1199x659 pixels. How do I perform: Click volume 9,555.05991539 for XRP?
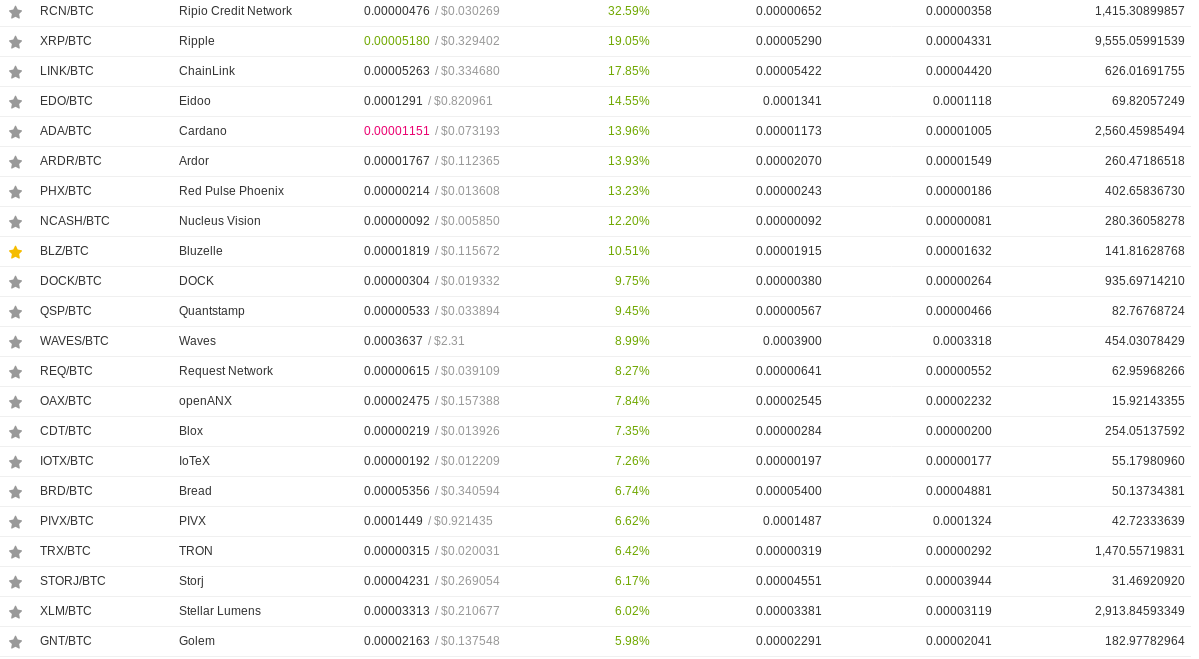pyautogui.click(x=1139, y=41)
